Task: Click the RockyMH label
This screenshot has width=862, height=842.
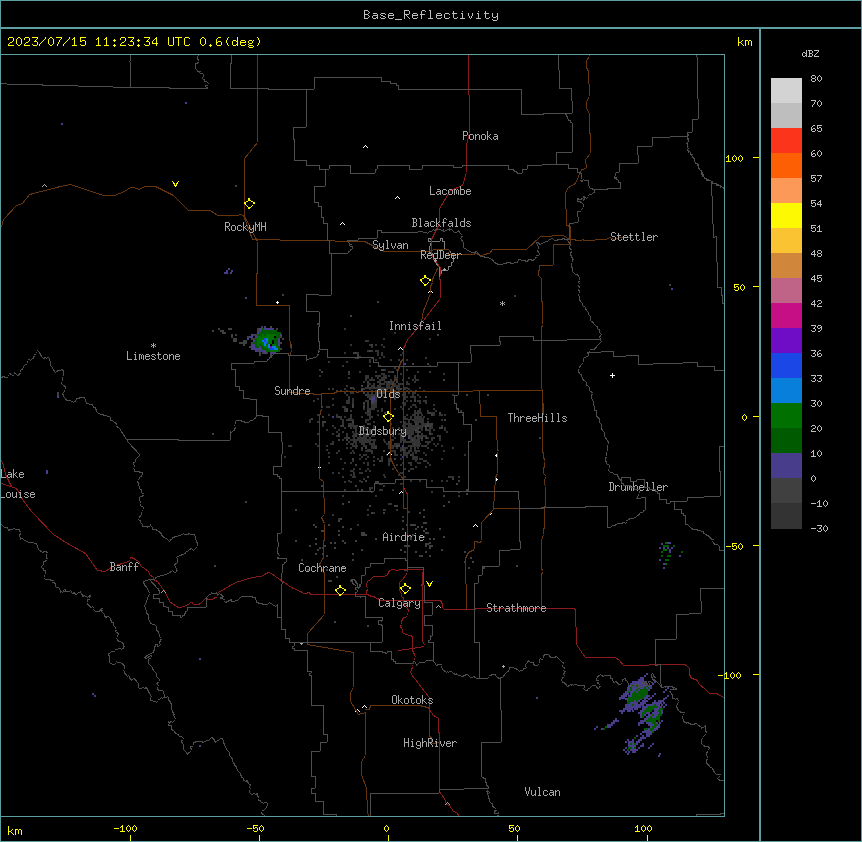Action: click(245, 227)
